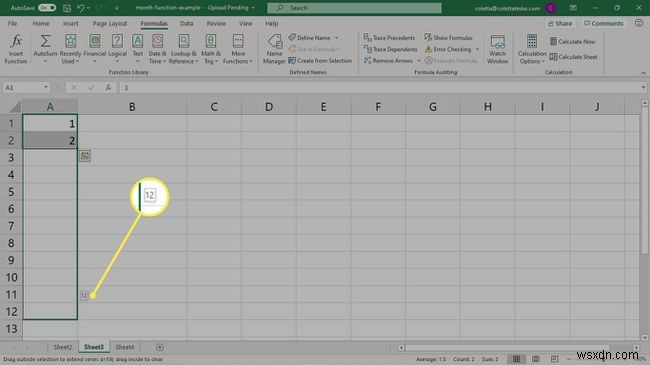Click the Save icon in title bar
650x365 pixels.
[67, 8]
